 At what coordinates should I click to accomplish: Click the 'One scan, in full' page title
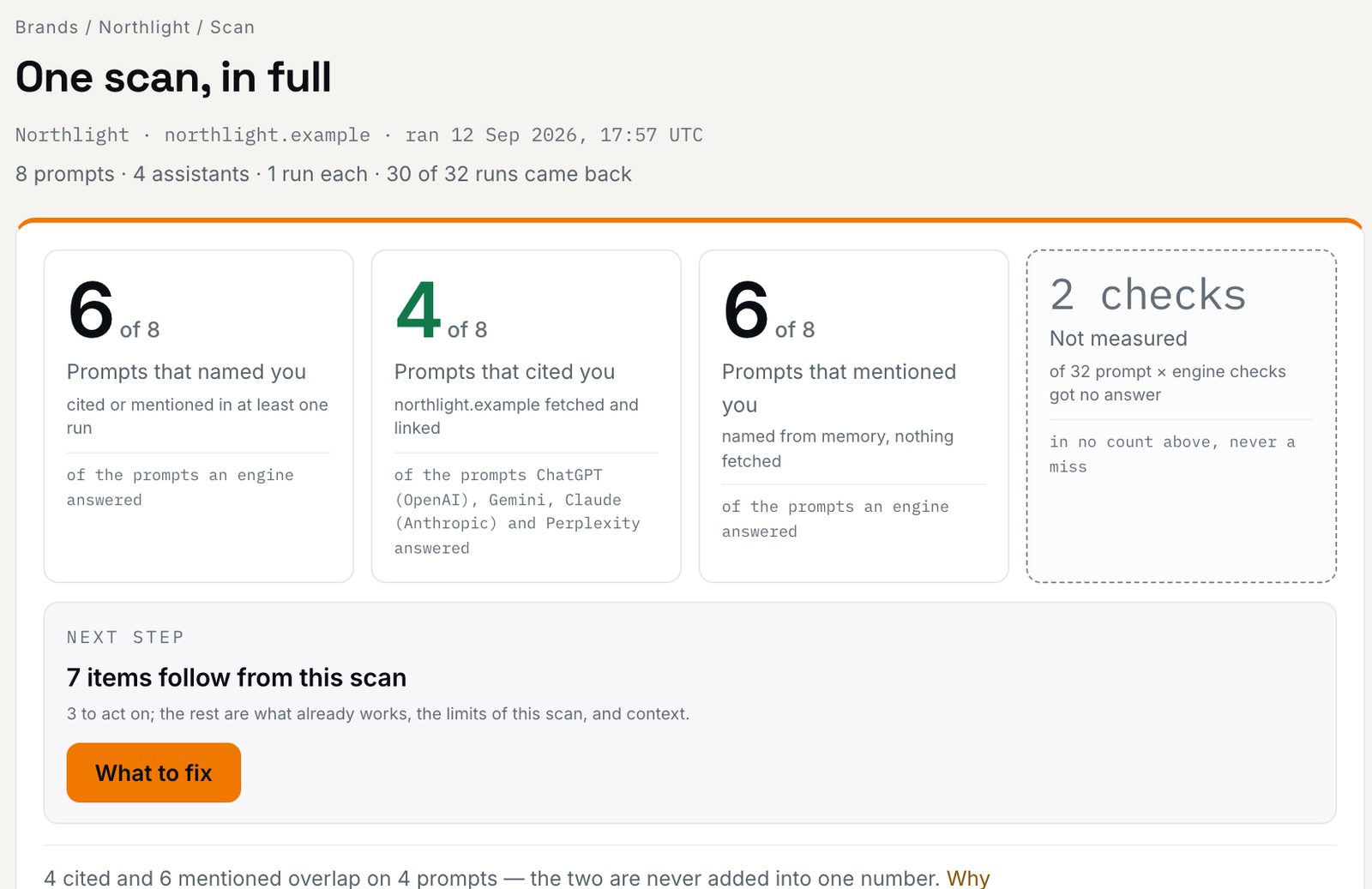[x=173, y=77]
